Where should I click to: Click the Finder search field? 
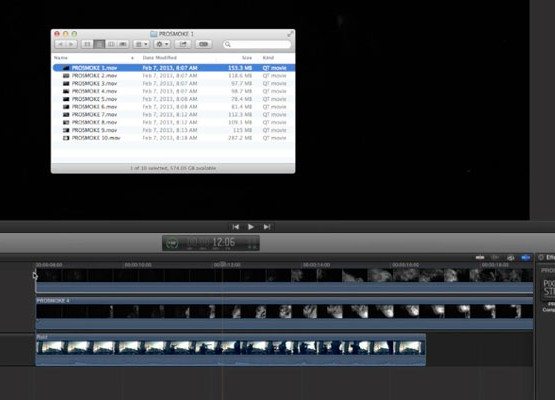257,44
